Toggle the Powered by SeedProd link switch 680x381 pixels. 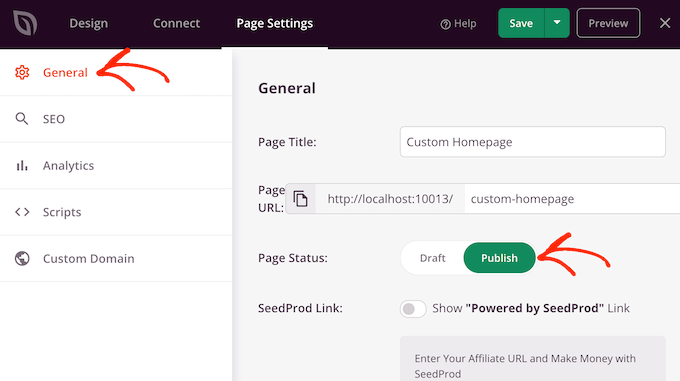(x=413, y=309)
